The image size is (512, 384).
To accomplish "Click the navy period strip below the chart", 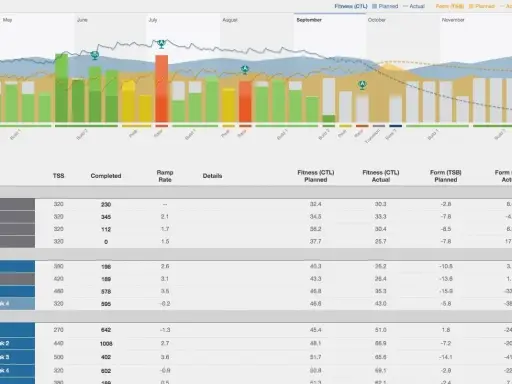I will point(395,126).
